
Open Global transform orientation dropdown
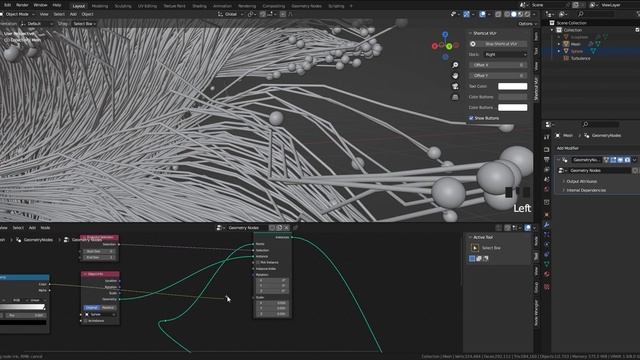231,14
